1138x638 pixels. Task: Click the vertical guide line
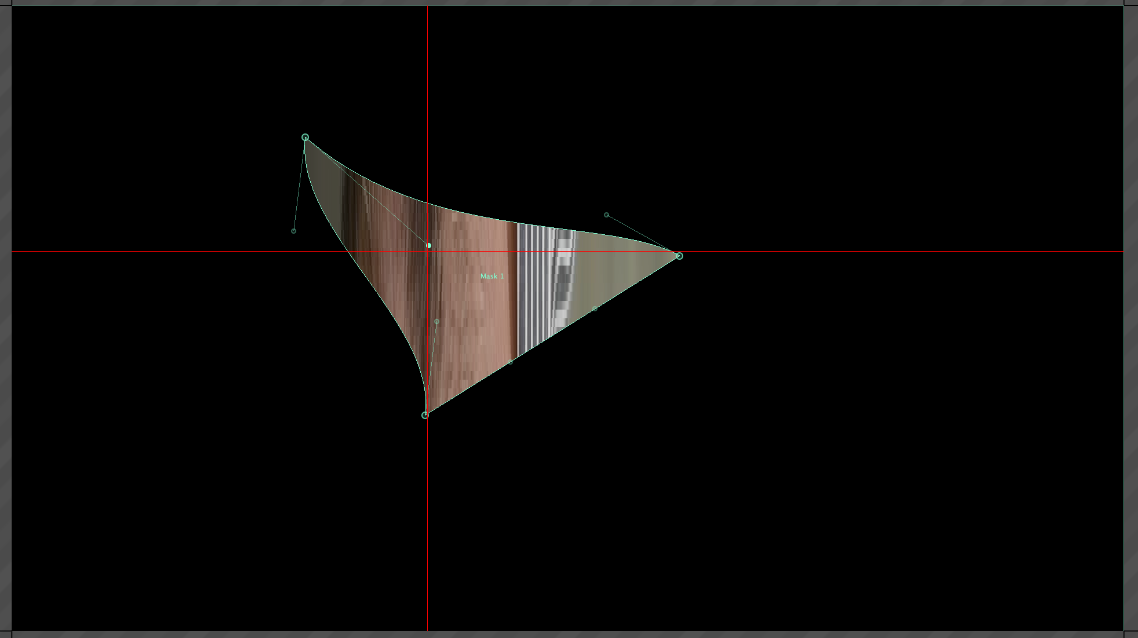[x=428, y=520]
